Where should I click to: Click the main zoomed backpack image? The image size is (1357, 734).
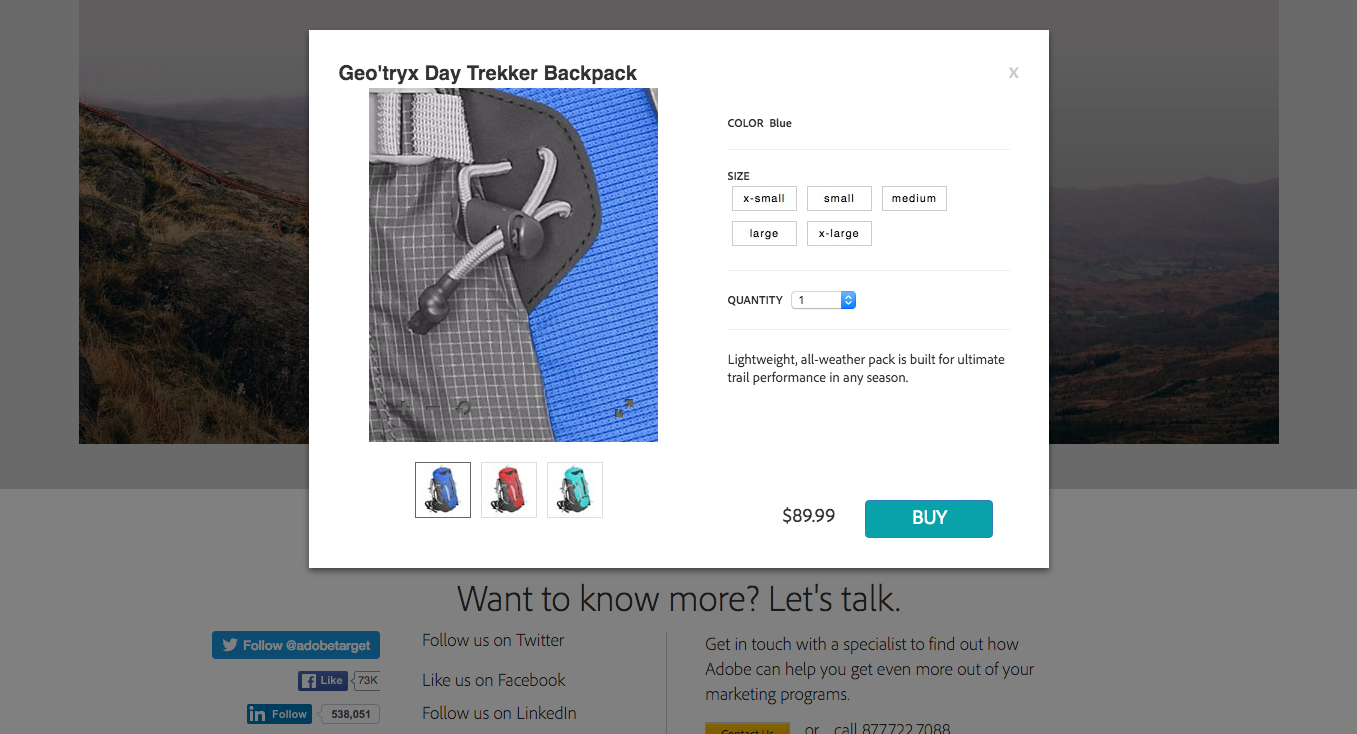pyautogui.click(x=513, y=265)
